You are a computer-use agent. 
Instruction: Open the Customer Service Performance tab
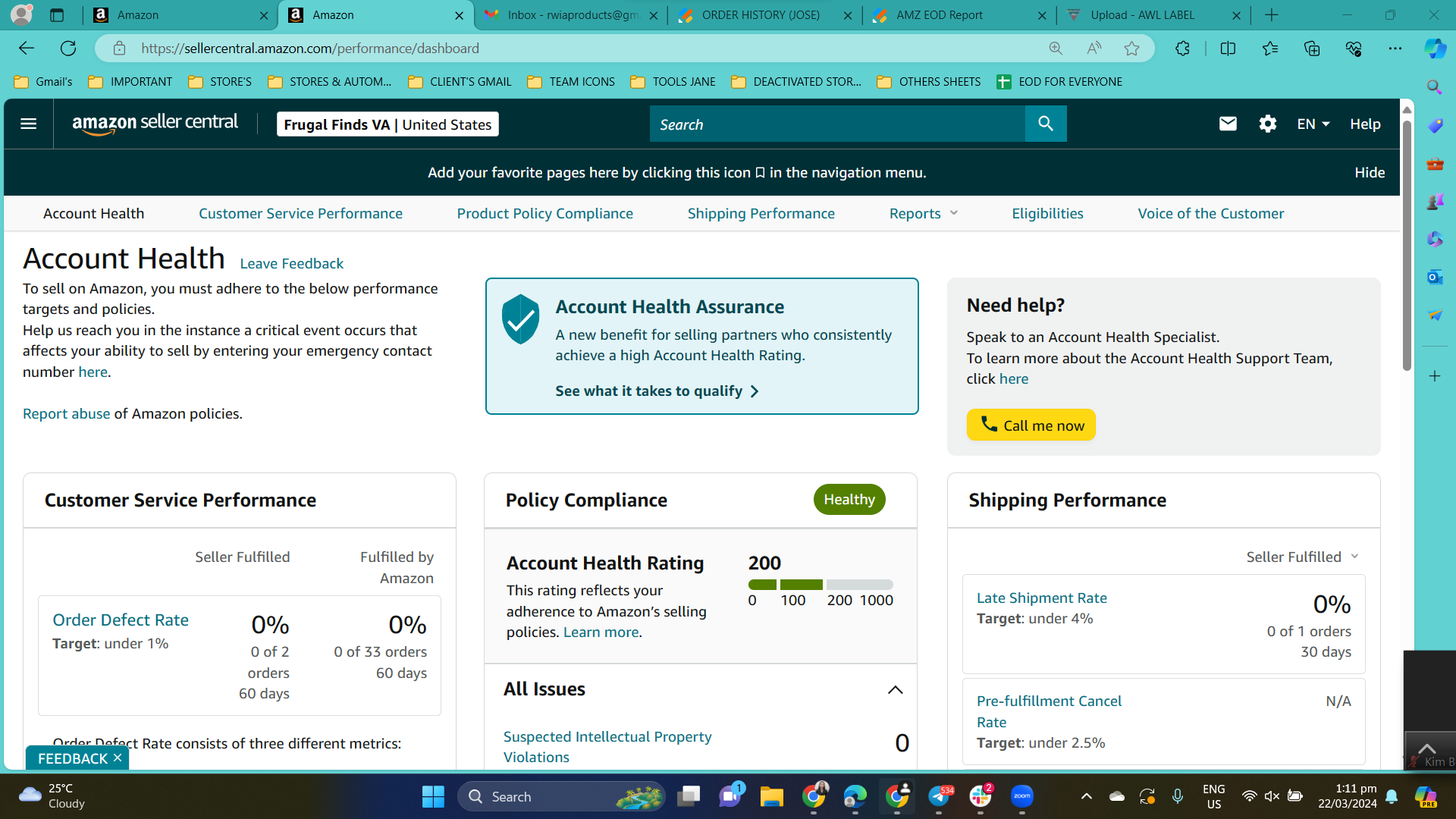tap(300, 213)
